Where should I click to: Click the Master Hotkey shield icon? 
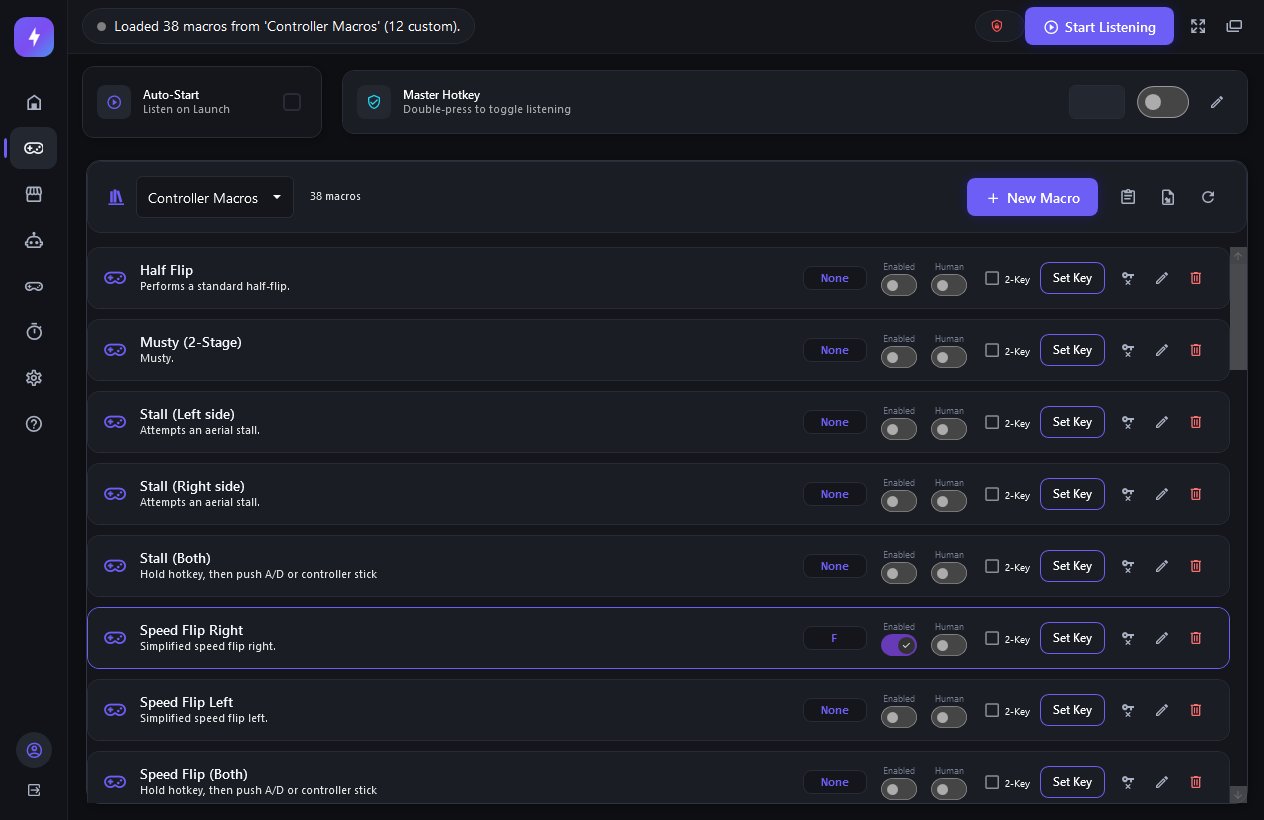point(374,102)
